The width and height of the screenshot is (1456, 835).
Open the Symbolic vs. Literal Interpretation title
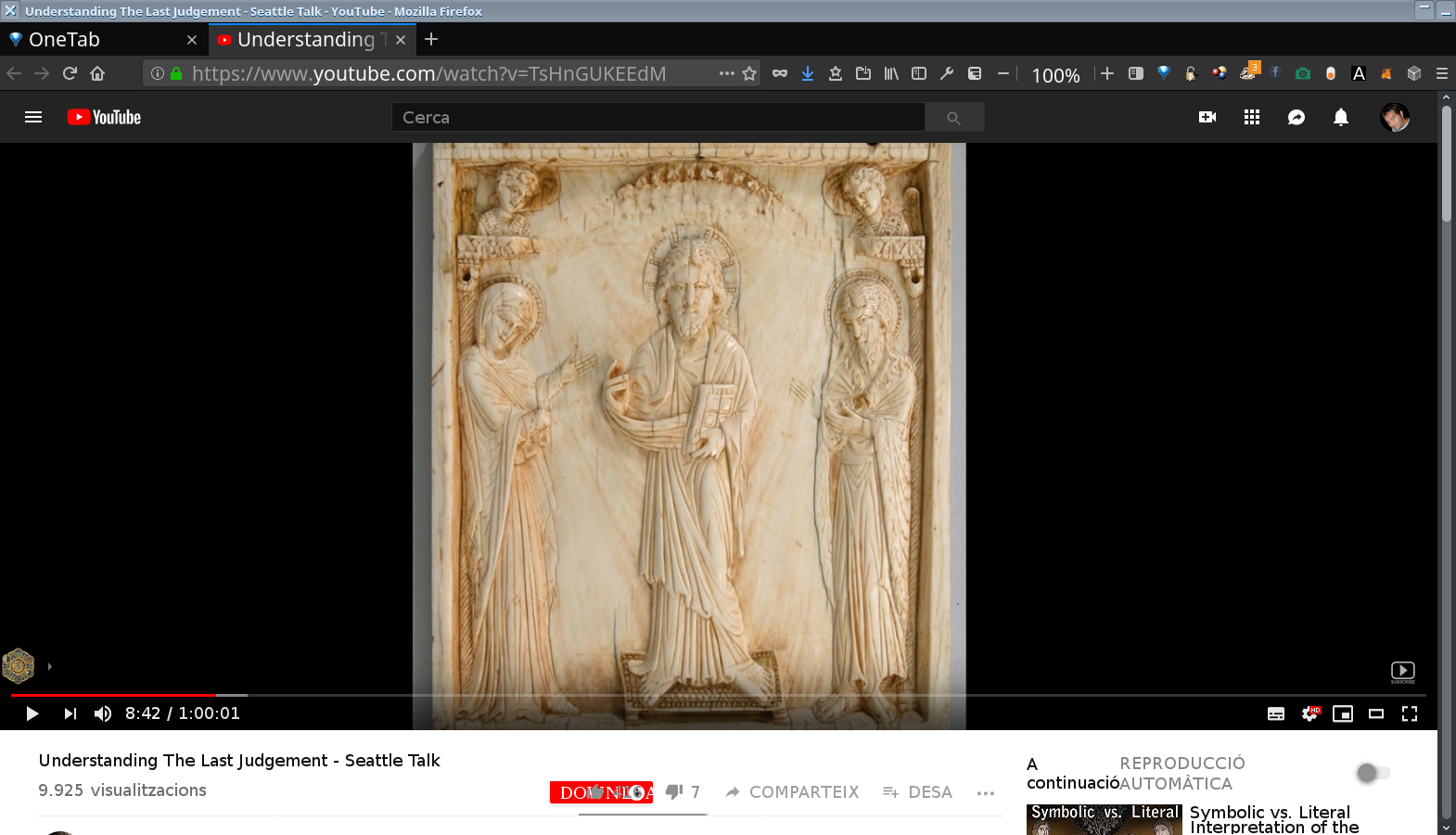click(1274, 819)
